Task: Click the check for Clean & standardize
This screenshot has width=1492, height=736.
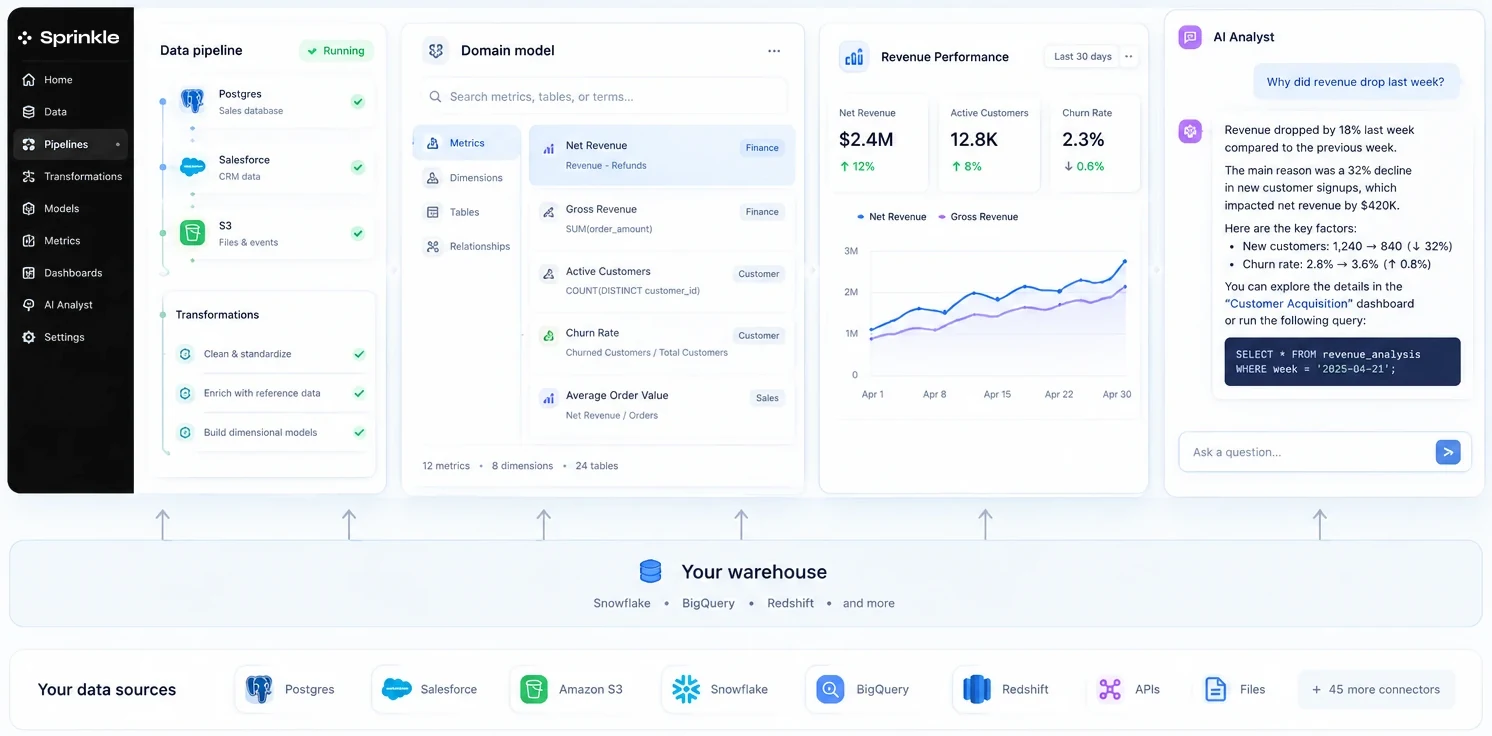Action: [359, 354]
